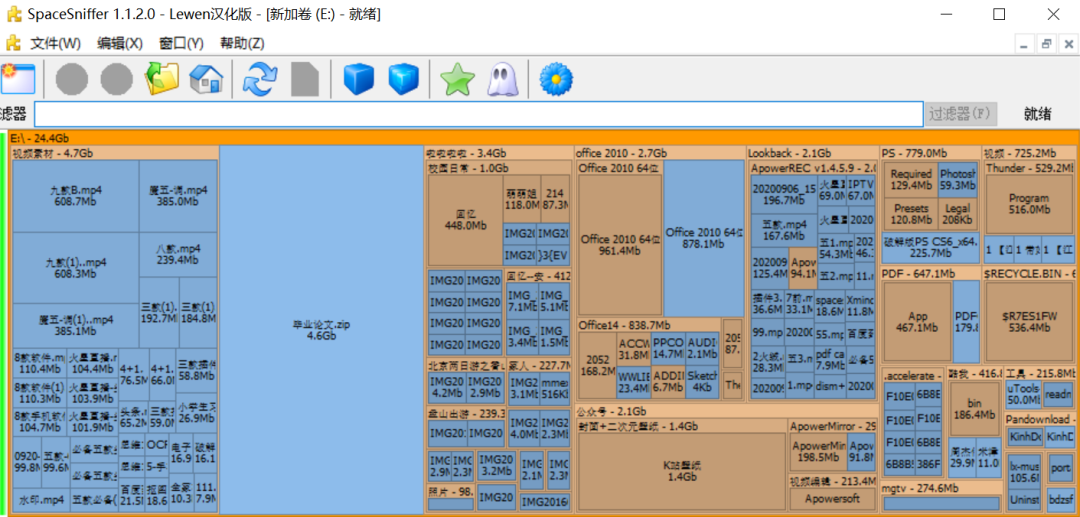Select the Lookback - 2.1Gb header
This screenshot has height=517, width=1080.
[x=813, y=153]
